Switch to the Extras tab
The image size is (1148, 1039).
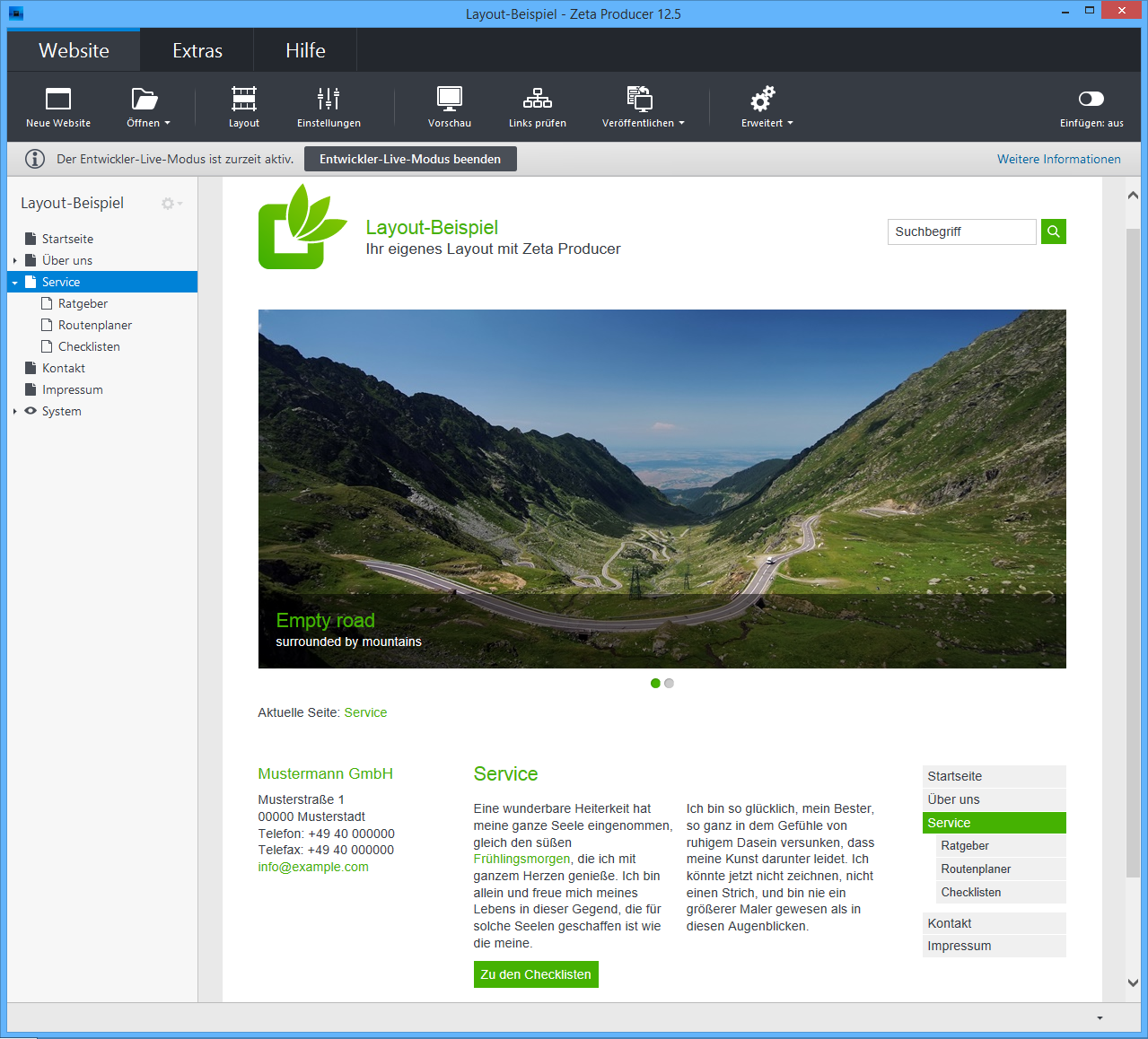point(197,51)
